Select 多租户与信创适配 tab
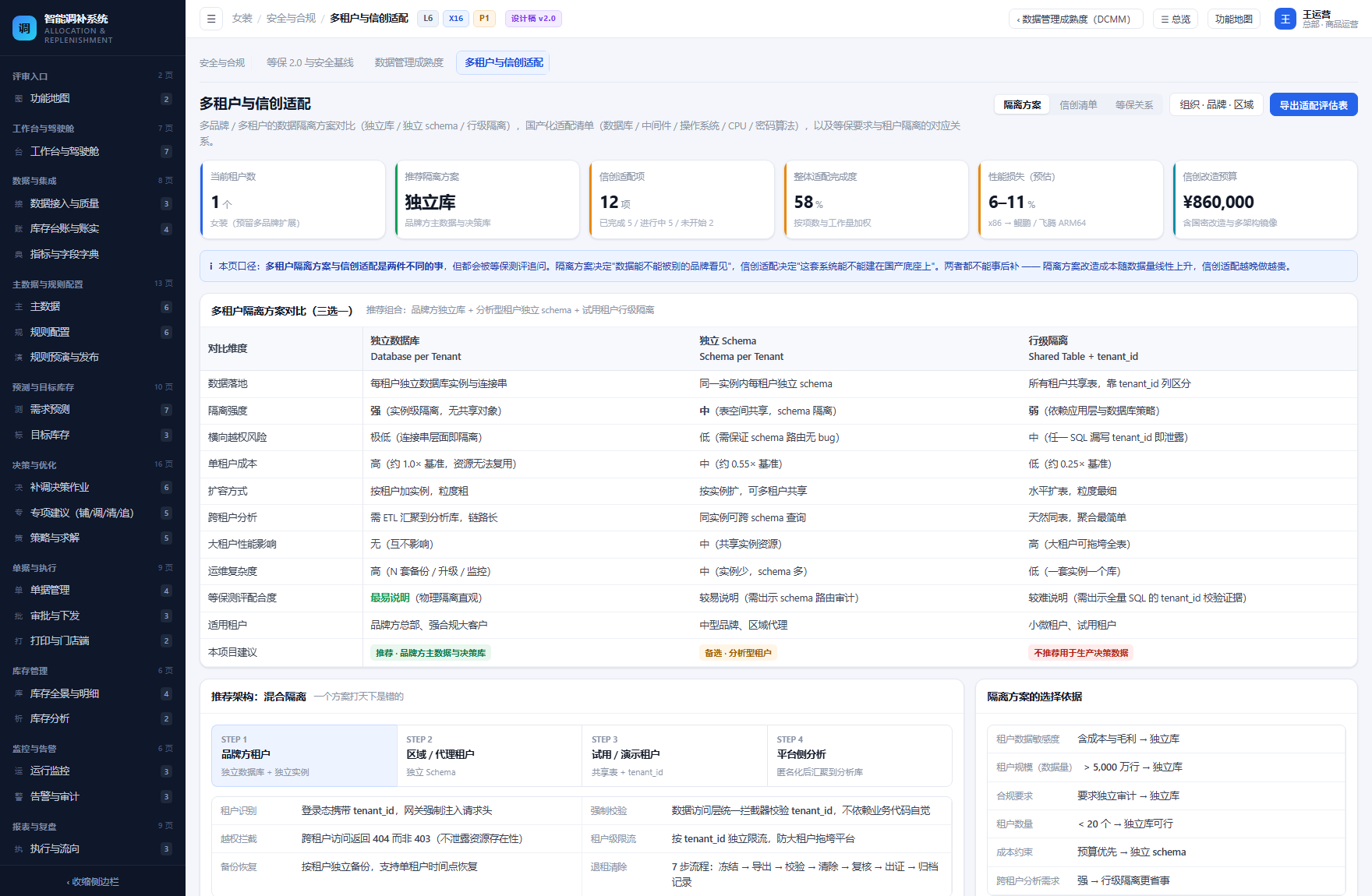The image size is (1372, 896). point(504,63)
